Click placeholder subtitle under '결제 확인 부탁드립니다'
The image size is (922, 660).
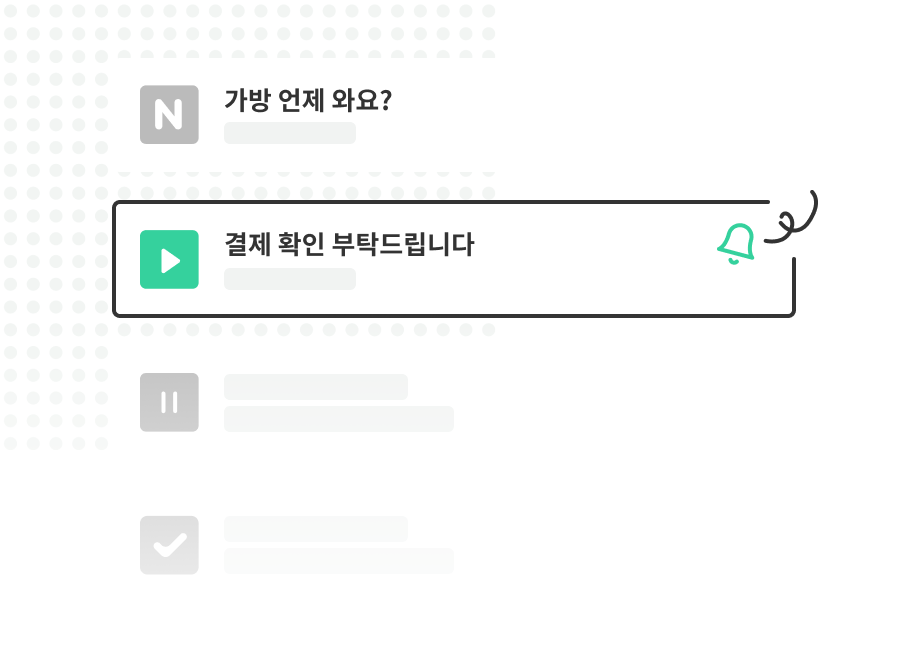click(x=290, y=279)
